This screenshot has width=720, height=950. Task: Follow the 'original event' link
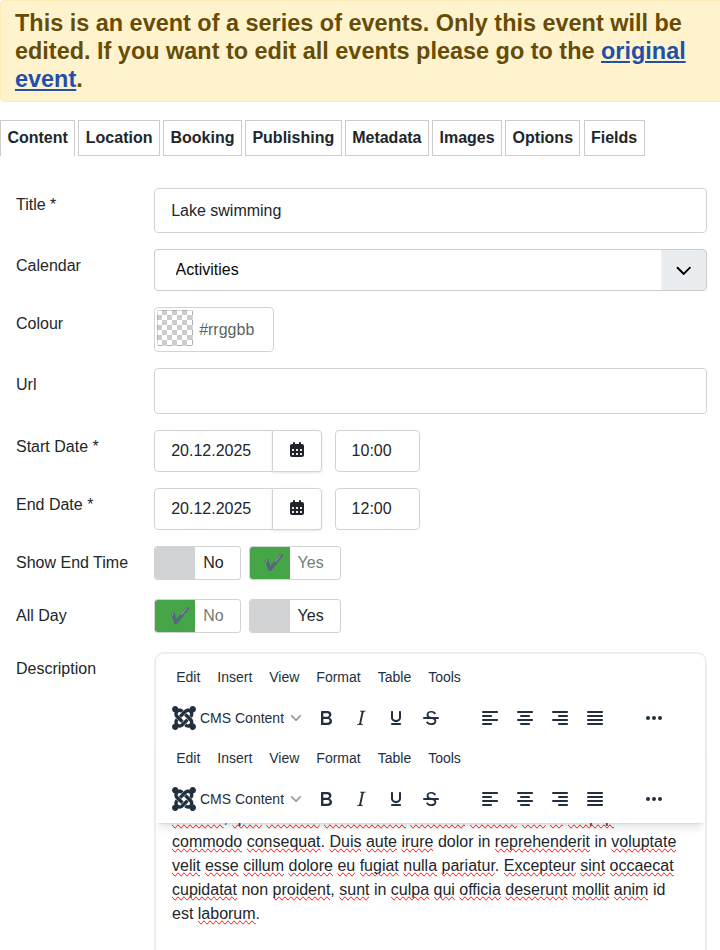pos(643,51)
